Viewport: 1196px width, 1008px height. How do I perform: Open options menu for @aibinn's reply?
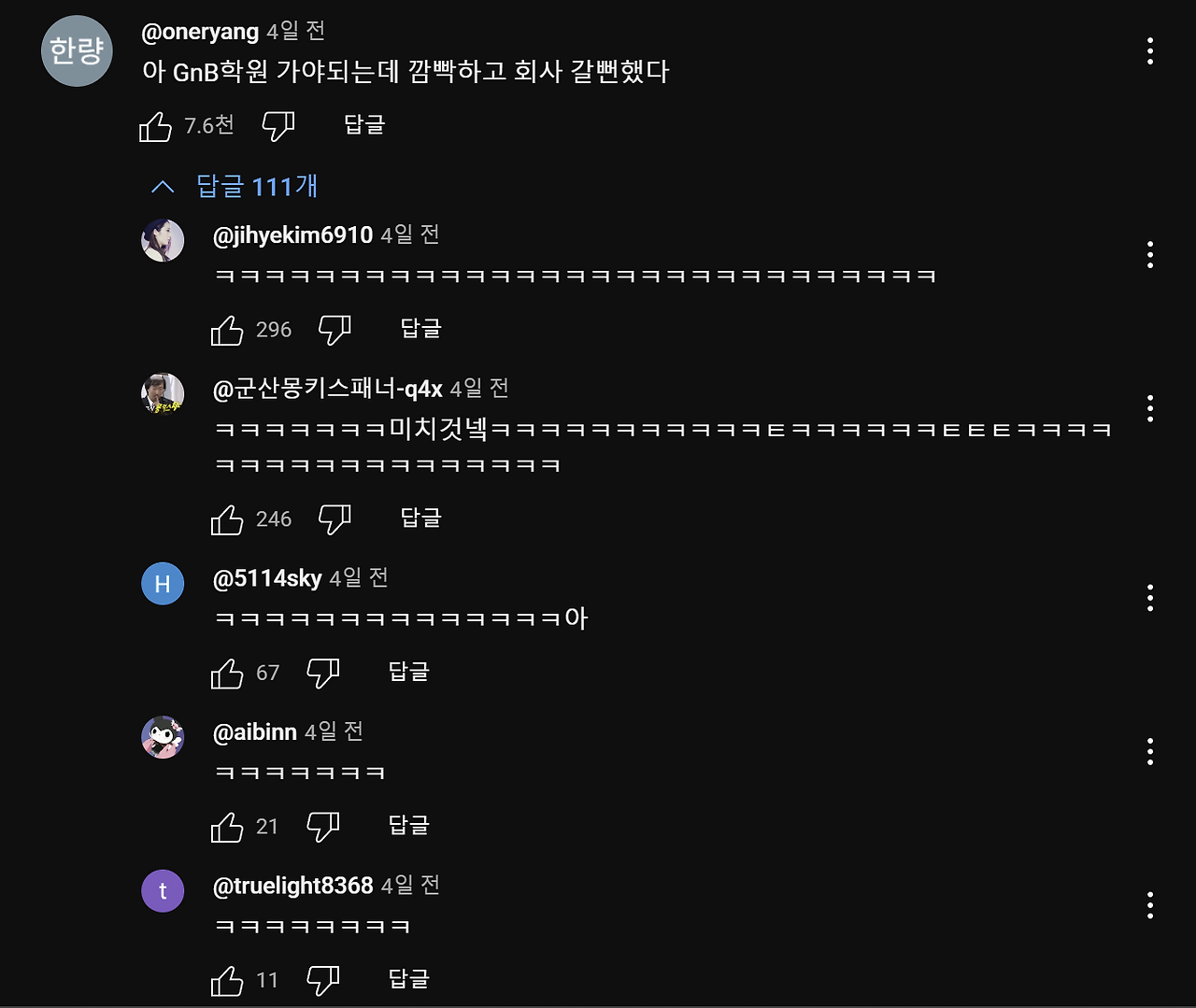pos(1148,750)
